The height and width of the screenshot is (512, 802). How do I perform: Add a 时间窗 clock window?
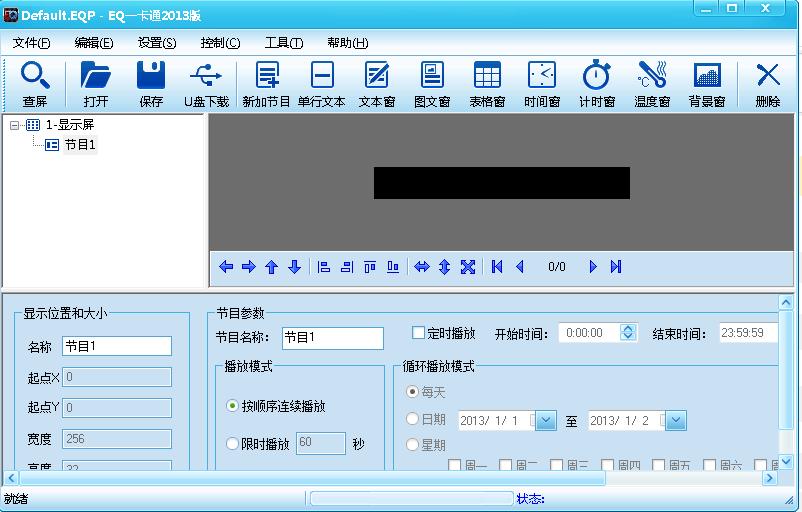[x=541, y=84]
